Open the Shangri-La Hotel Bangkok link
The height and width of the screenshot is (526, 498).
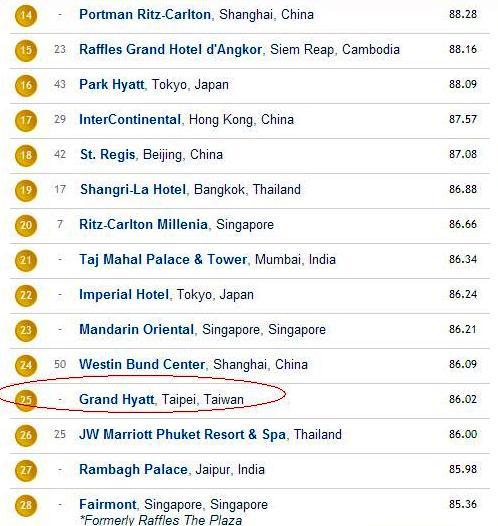tap(133, 190)
